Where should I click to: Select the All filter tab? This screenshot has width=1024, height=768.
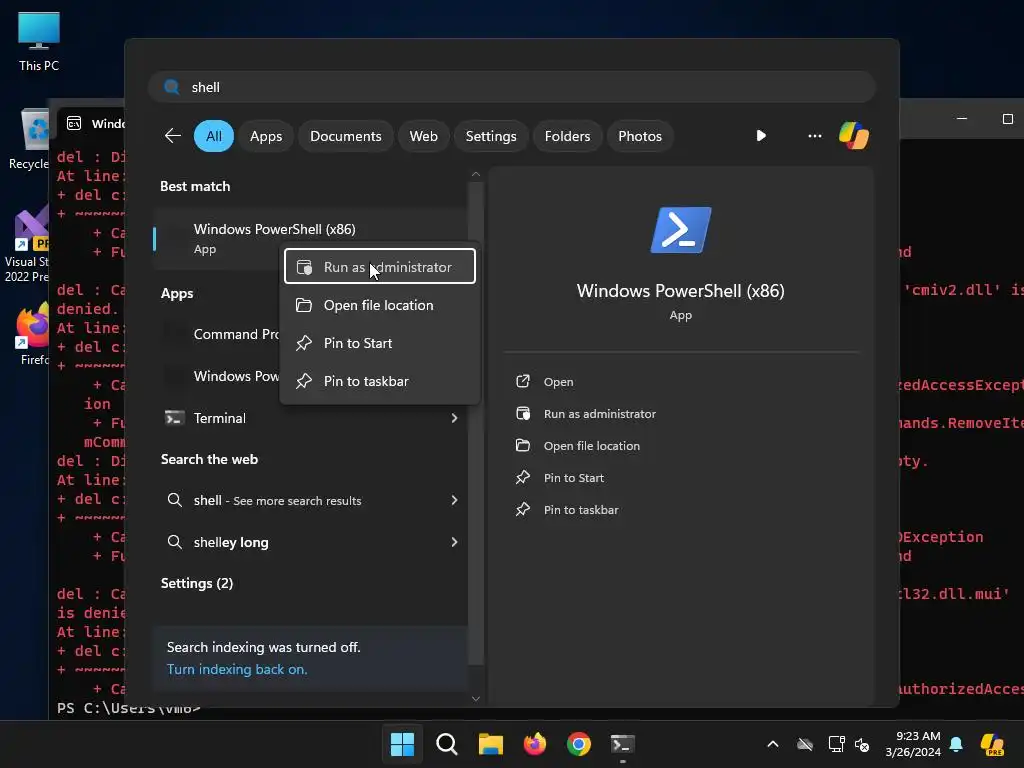(214, 136)
